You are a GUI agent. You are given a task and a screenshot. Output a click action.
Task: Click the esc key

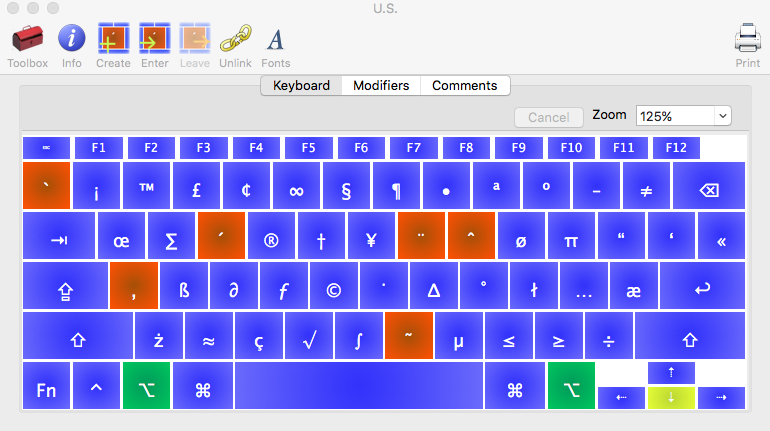pyautogui.click(x=46, y=148)
